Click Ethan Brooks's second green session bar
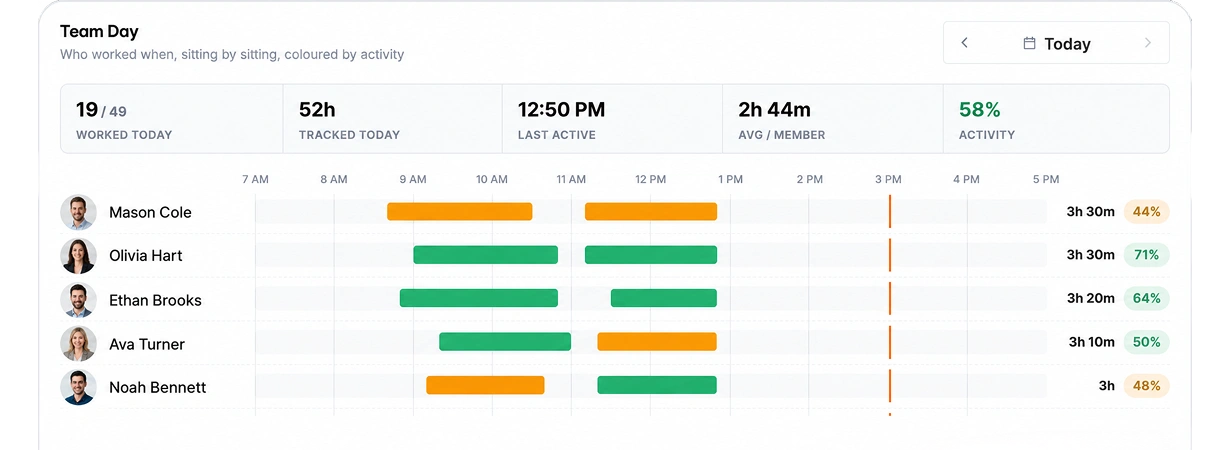Image resolution: width=1228 pixels, height=450 pixels. coord(664,298)
